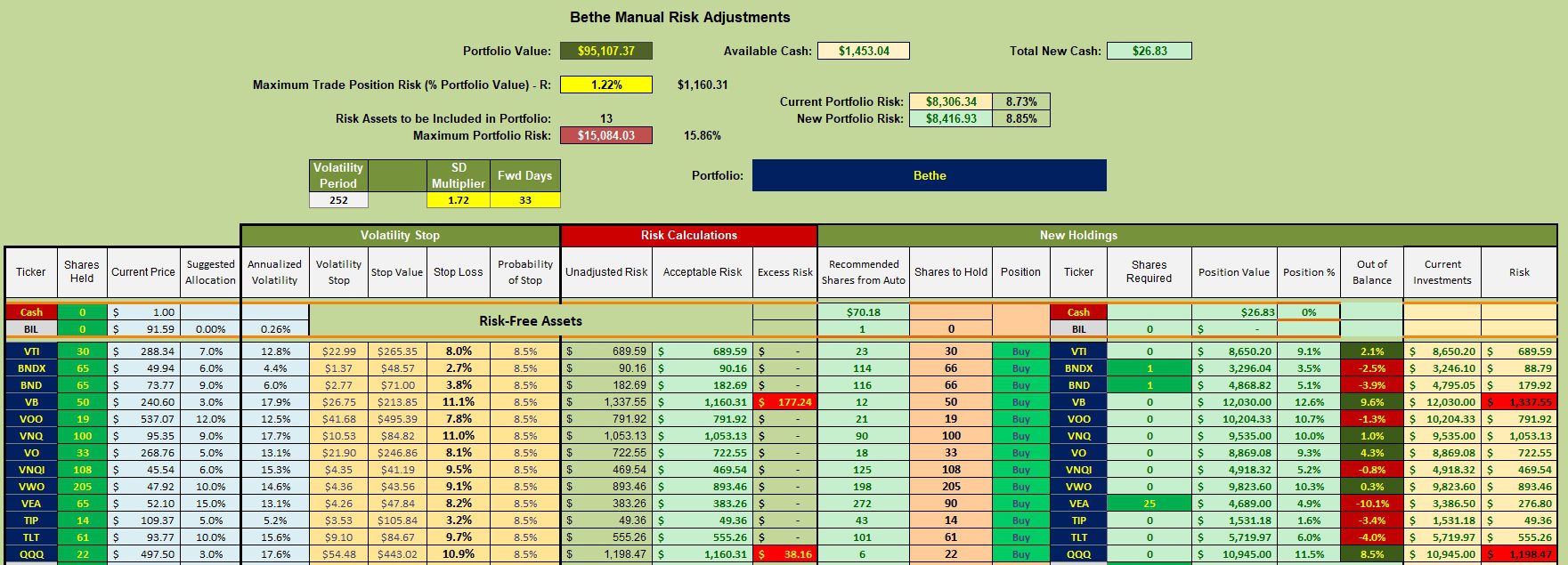Select the Volatility Stop section header
This screenshot has width=1568, height=565.
(400, 235)
